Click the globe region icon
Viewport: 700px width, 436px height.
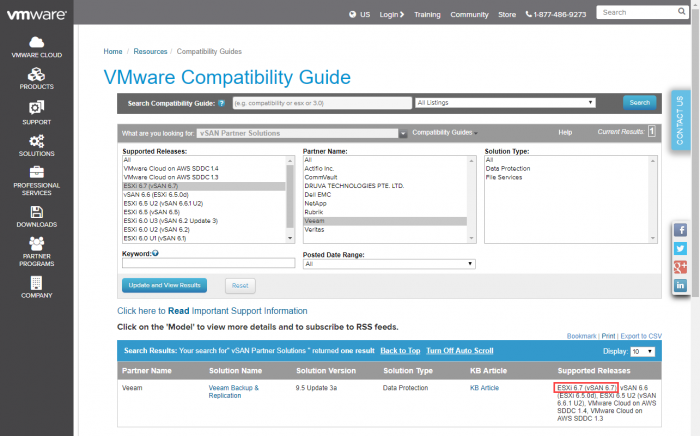[x=353, y=14]
